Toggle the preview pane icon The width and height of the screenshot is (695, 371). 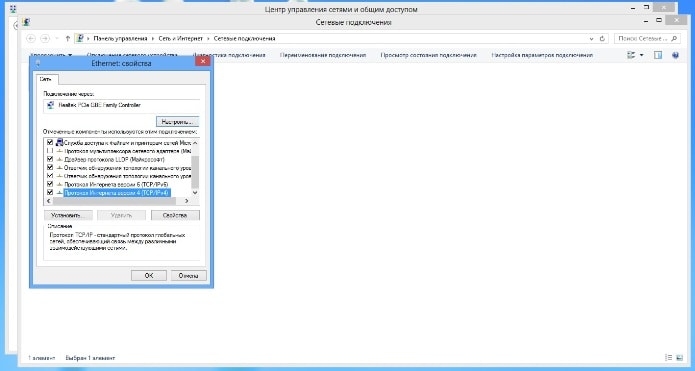click(x=658, y=55)
